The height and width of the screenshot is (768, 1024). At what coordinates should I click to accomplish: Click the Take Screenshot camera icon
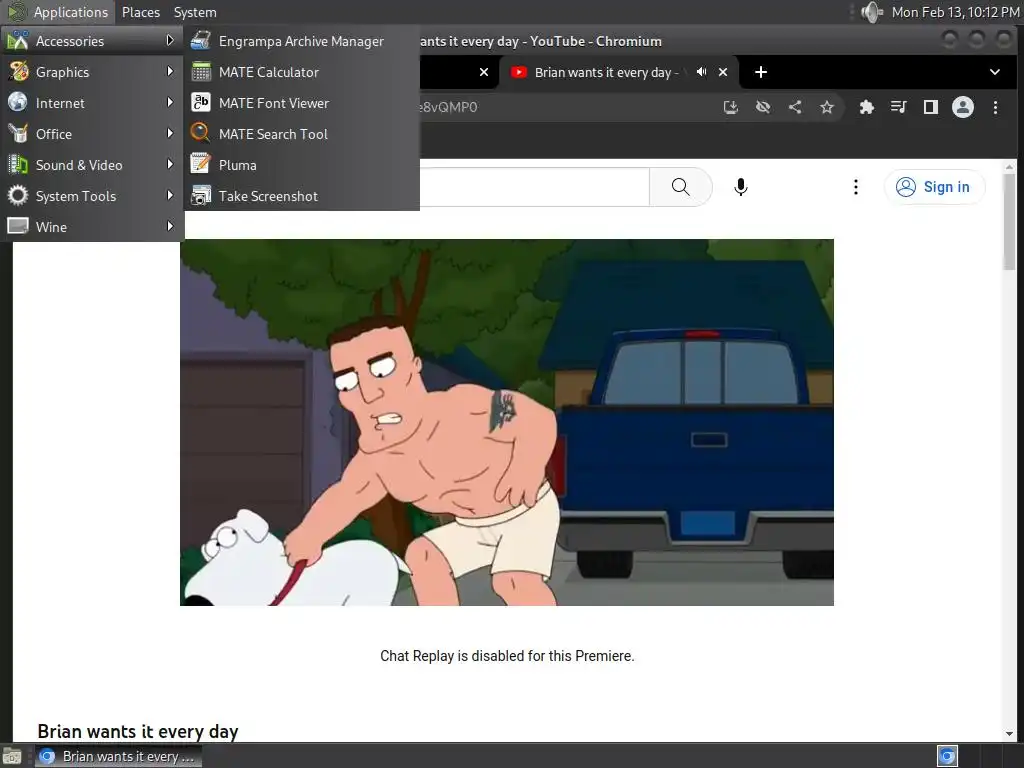(200, 195)
